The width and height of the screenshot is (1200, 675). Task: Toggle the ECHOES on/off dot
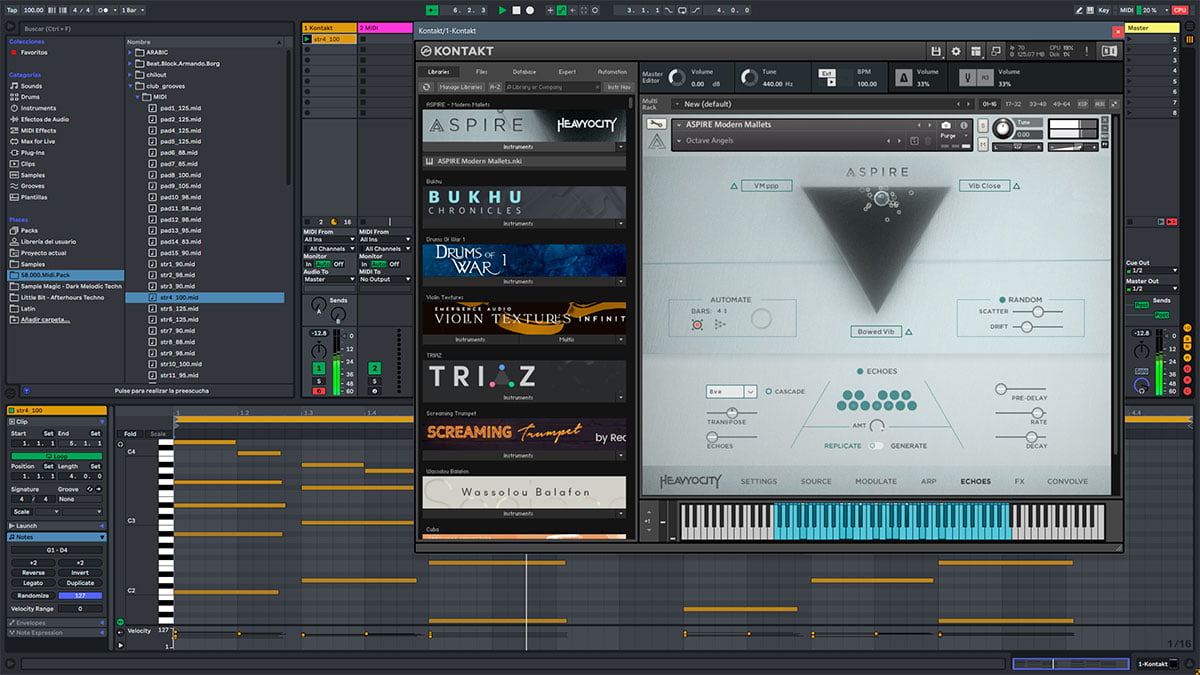pyautogui.click(x=860, y=371)
